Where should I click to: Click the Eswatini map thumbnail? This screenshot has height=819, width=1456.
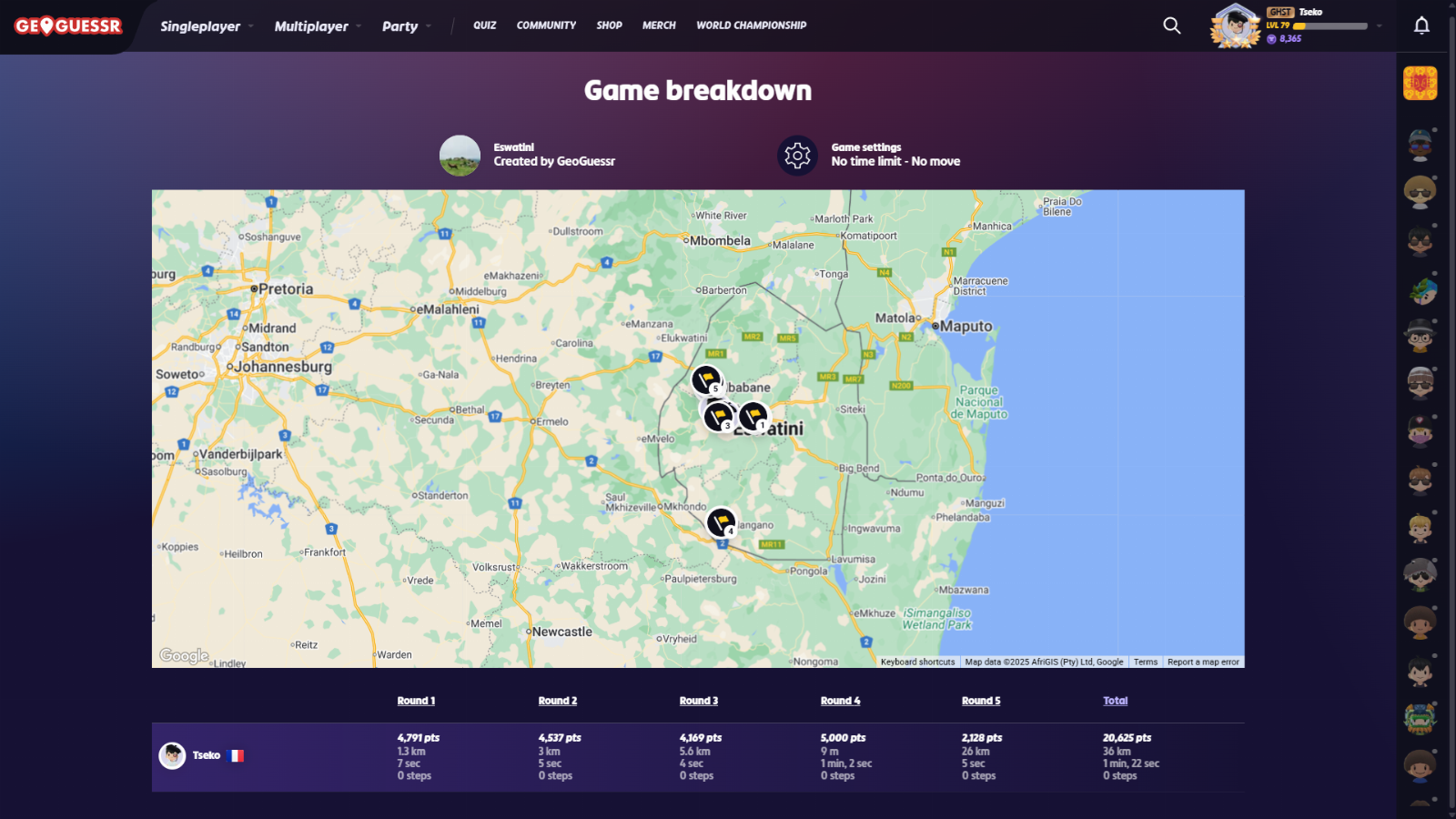(x=460, y=156)
